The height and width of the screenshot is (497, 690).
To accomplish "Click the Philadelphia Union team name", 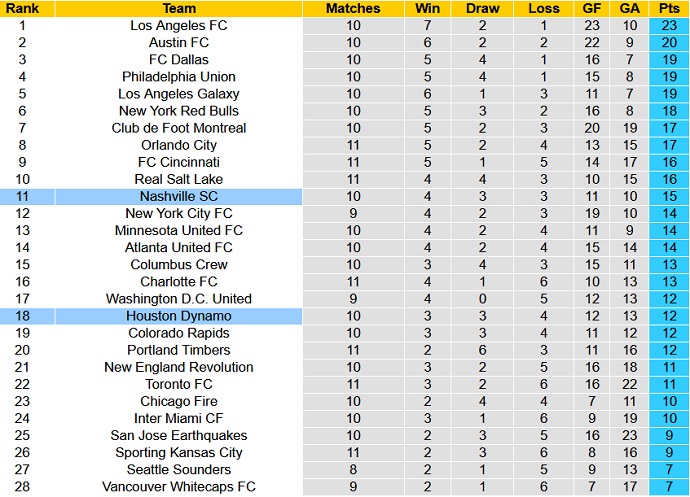I will pos(179,76).
